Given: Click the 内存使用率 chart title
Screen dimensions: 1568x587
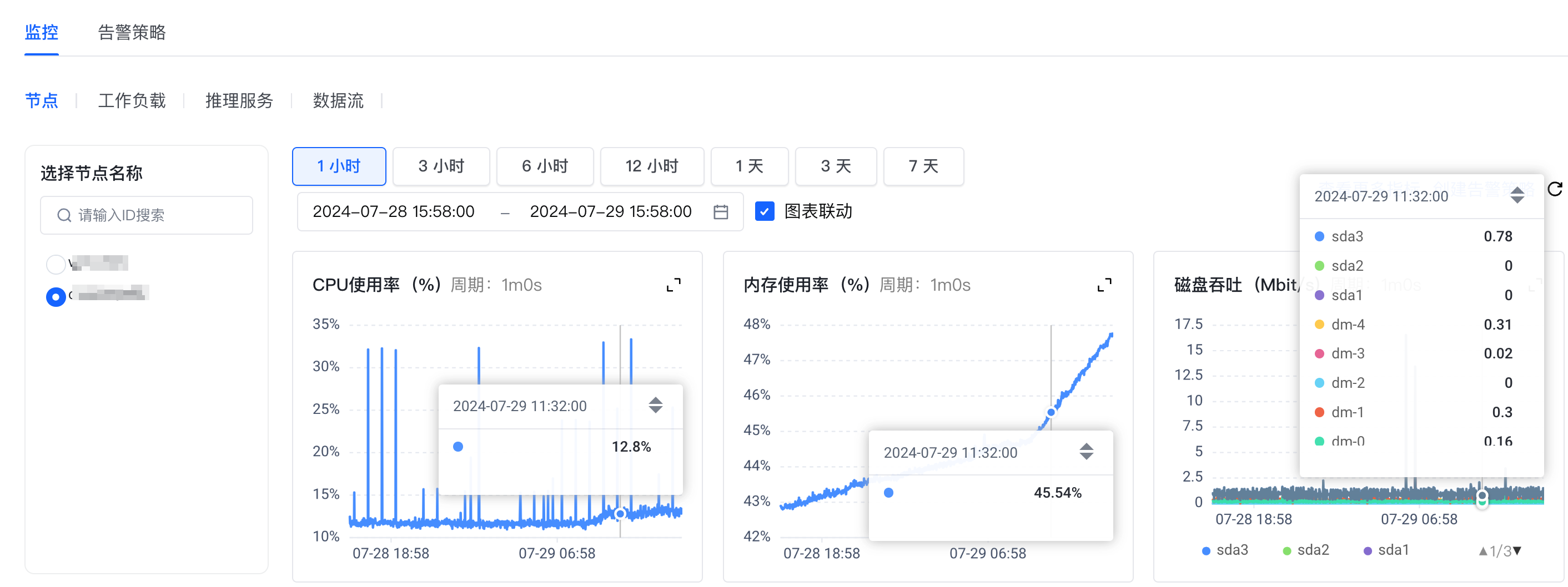Looking at the screenshot, I should click(807, 285).
